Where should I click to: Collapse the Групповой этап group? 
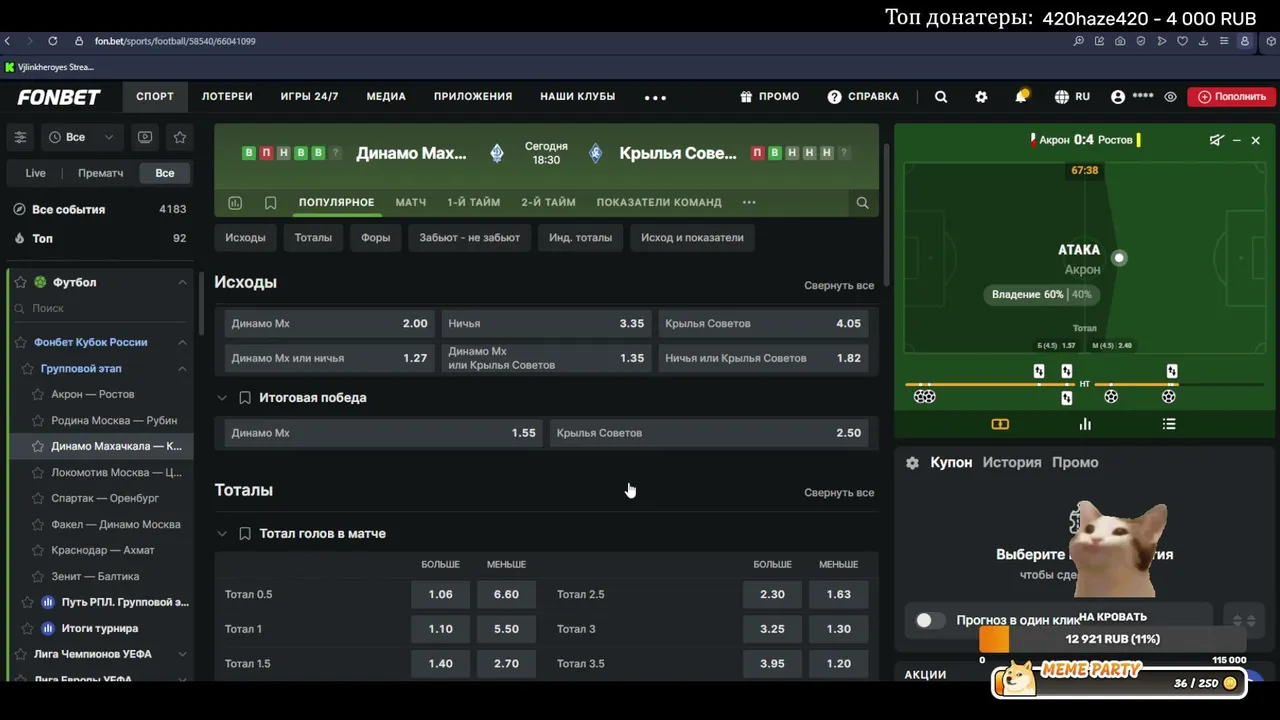[182, 369]
